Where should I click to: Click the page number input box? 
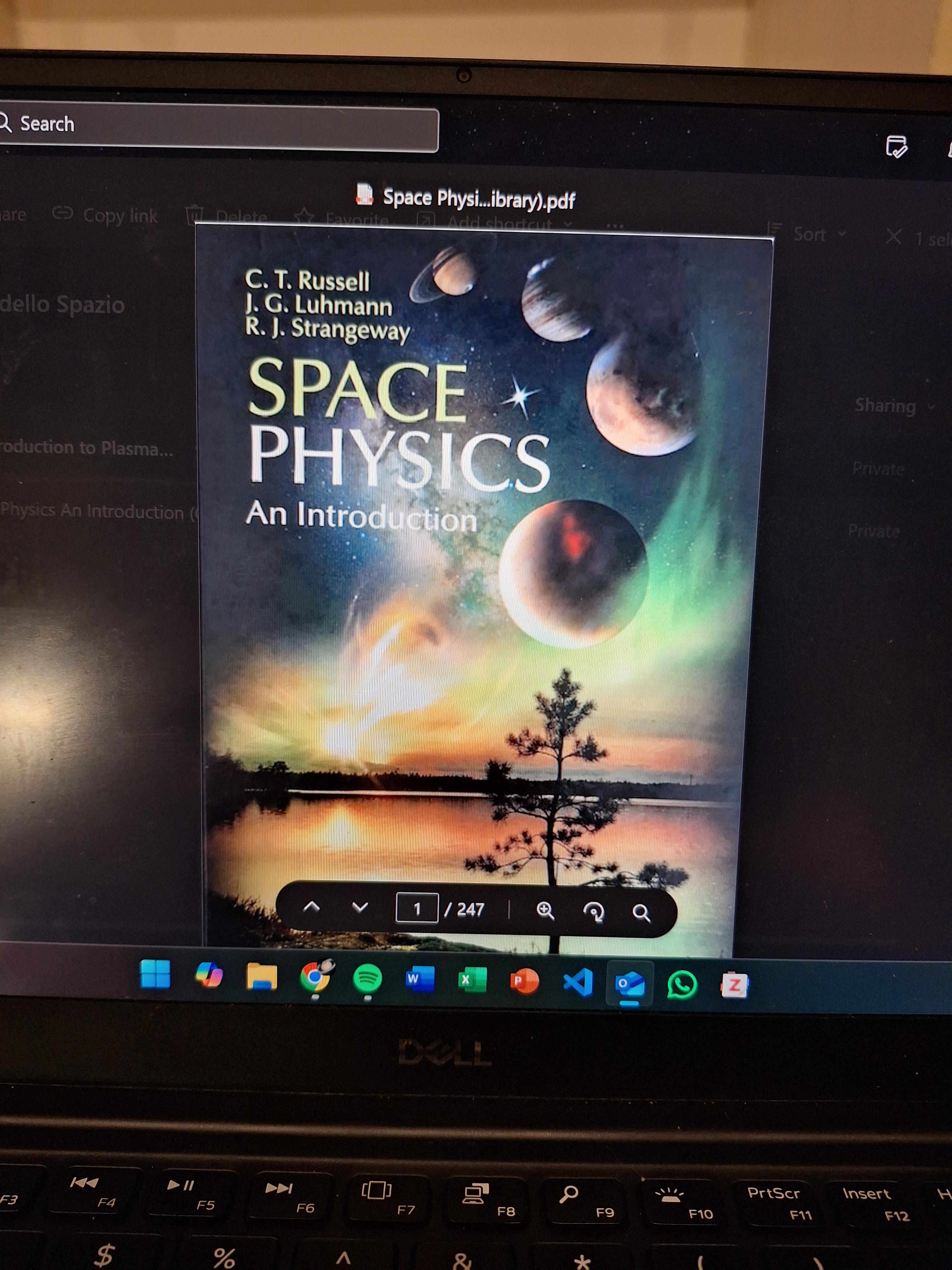pos(417,908)
